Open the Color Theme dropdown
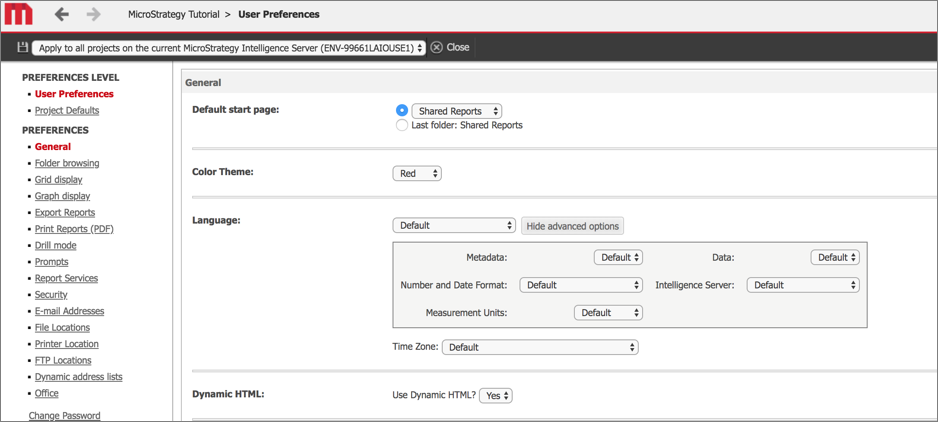938x422 pixels. pyautogui.click(x=417, y=173)
